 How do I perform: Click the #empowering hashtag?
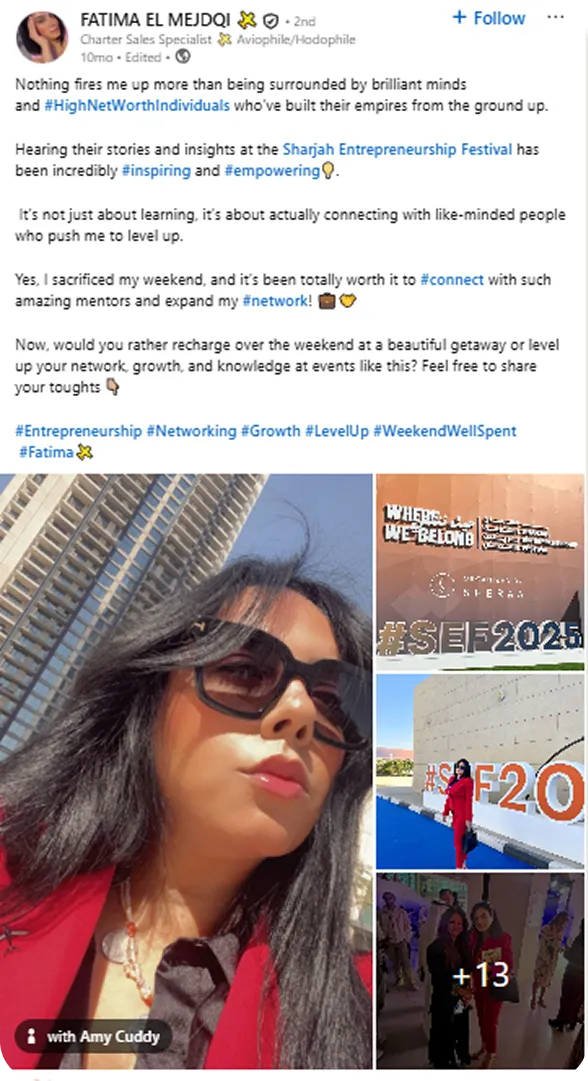[x=272, y=170]
